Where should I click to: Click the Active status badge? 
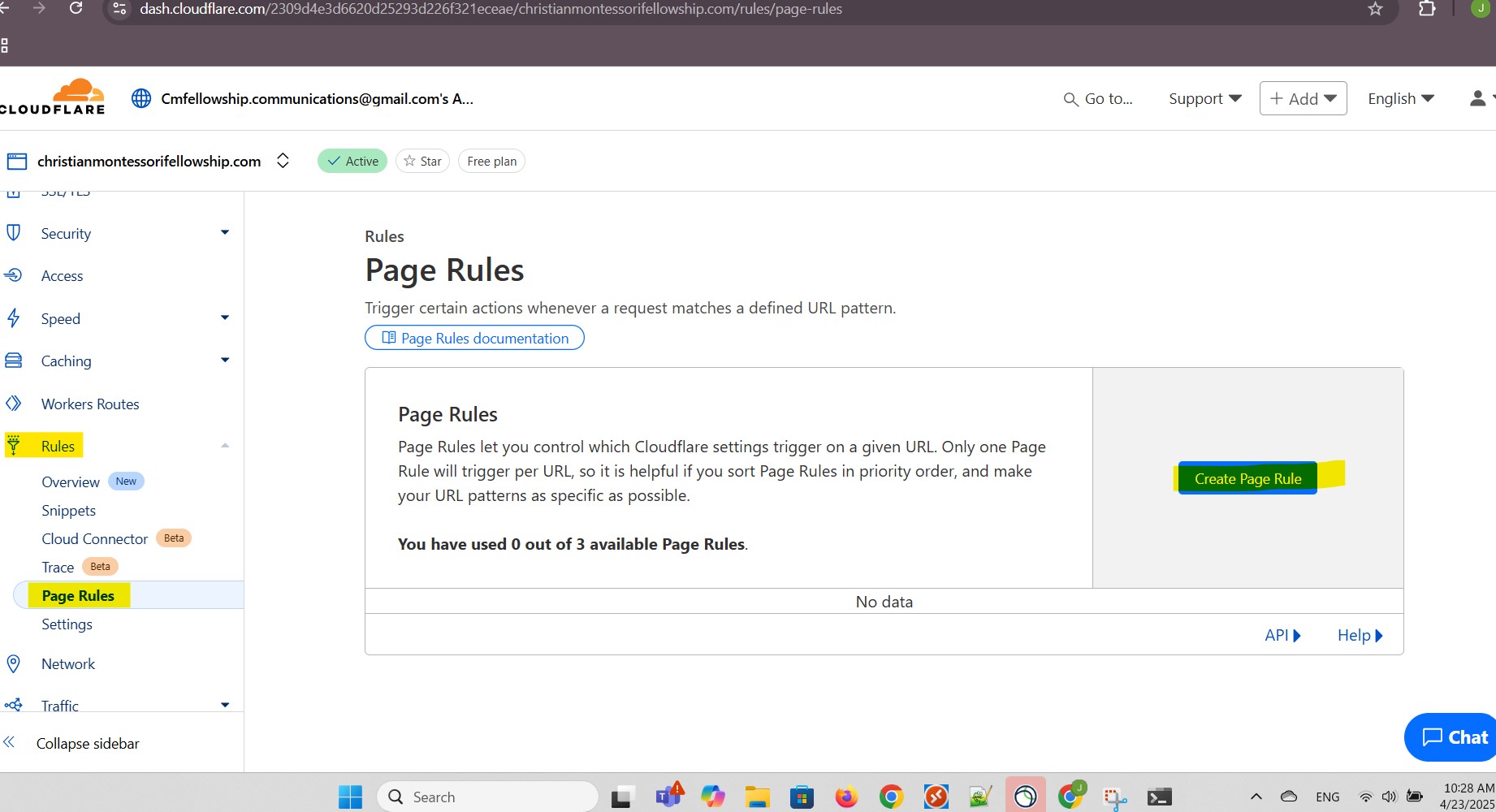click(x=352, y=161)
